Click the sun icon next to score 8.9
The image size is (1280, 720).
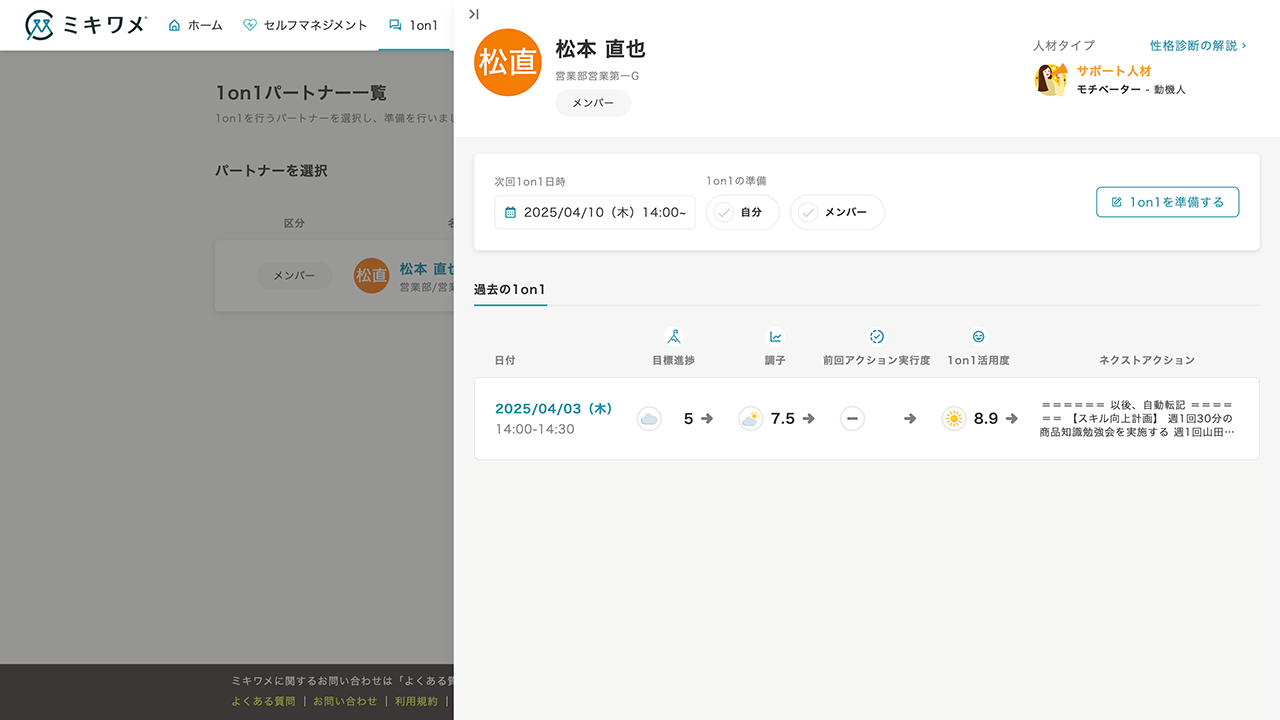point(954,419)
